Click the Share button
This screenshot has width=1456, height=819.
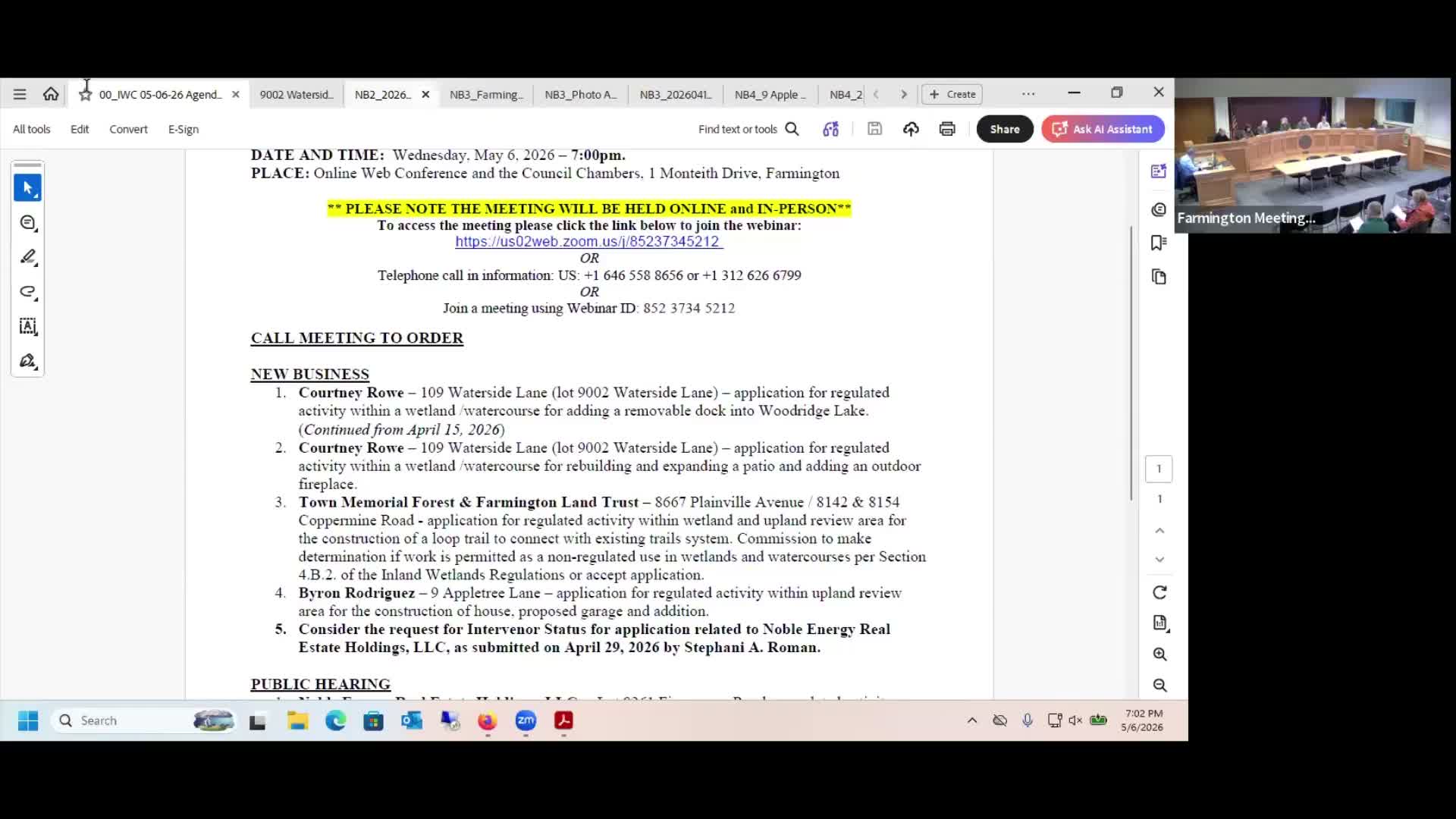[x=1005, y=129]
